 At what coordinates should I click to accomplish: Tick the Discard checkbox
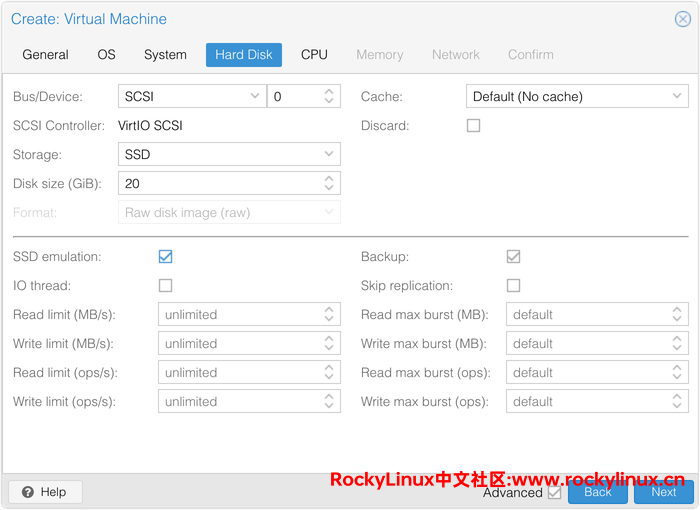474,126
